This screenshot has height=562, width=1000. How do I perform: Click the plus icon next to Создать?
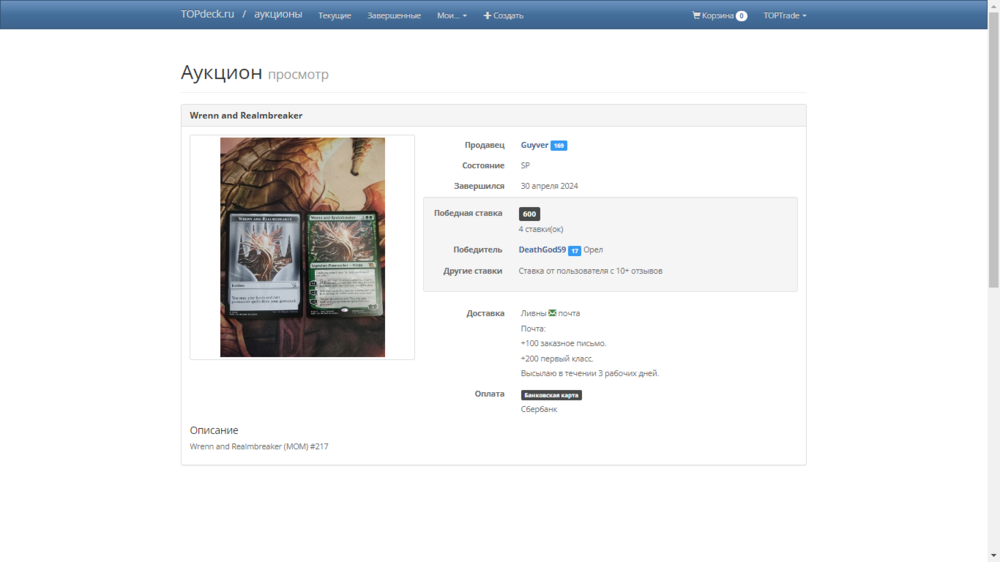pos(488,16)
